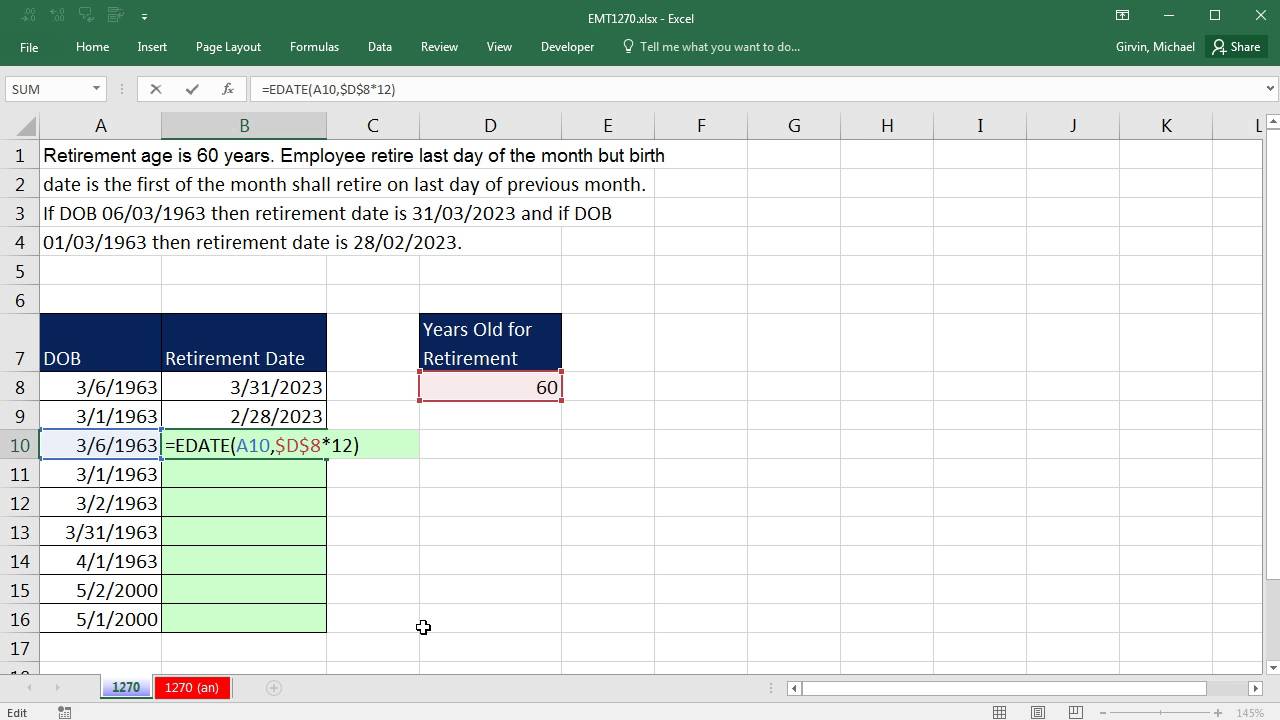Select column D header
The width and height of the screenshot is (1280, 720).
[490, 126]
